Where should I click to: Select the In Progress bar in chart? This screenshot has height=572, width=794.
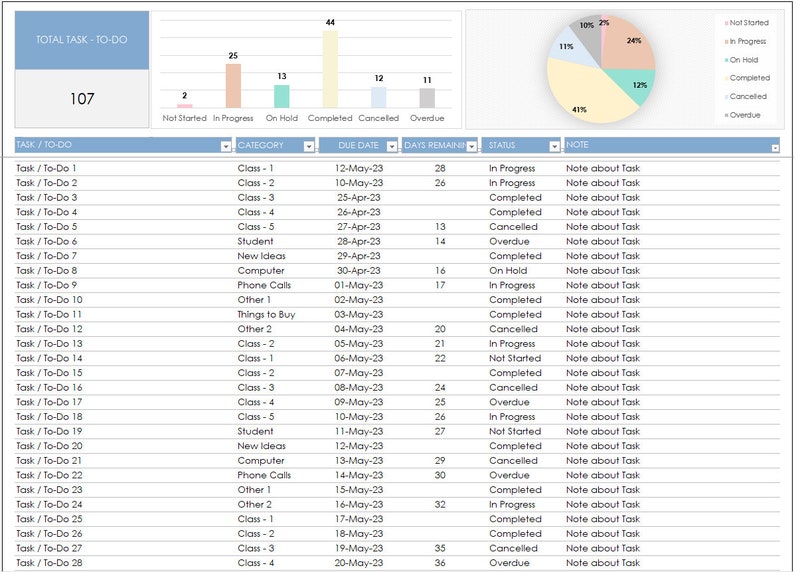(233, 86)
